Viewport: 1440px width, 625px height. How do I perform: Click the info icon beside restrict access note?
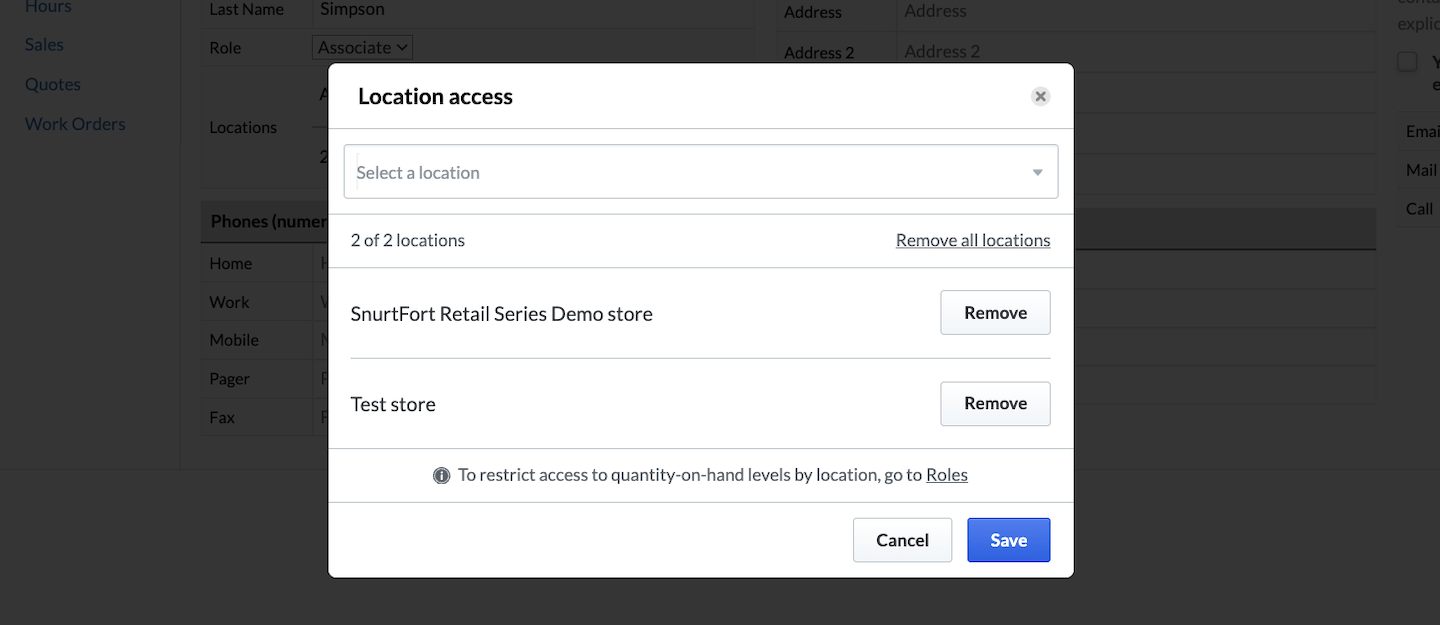click(441, 476)
